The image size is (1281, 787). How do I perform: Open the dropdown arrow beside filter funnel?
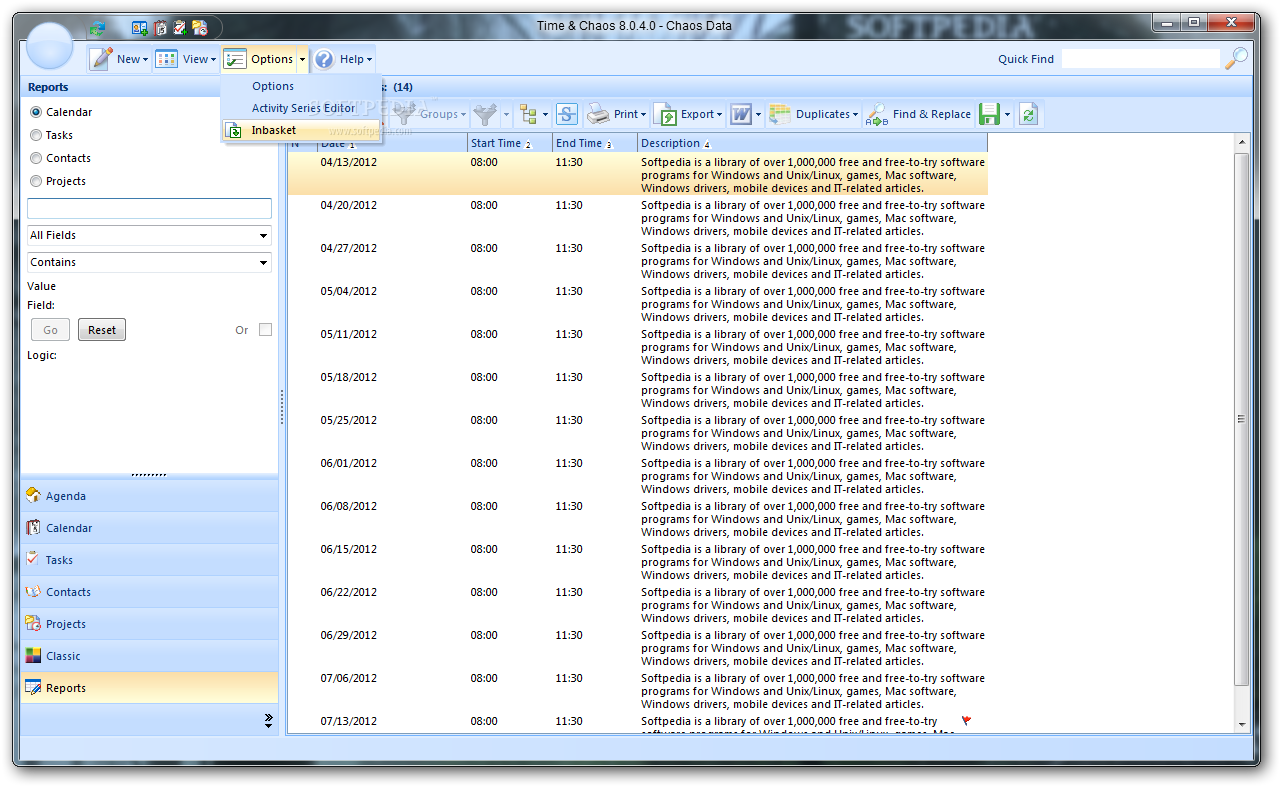(x=506, y=115)
